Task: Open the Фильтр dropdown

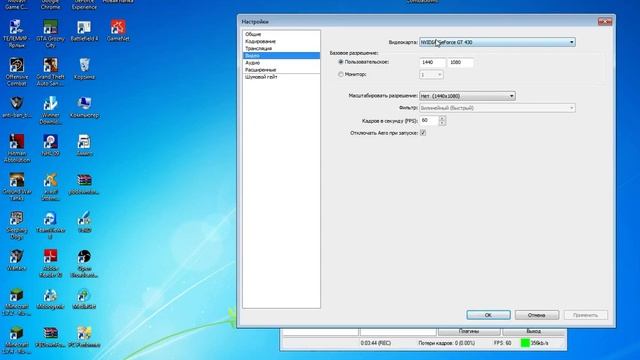Action: point(497,108)
